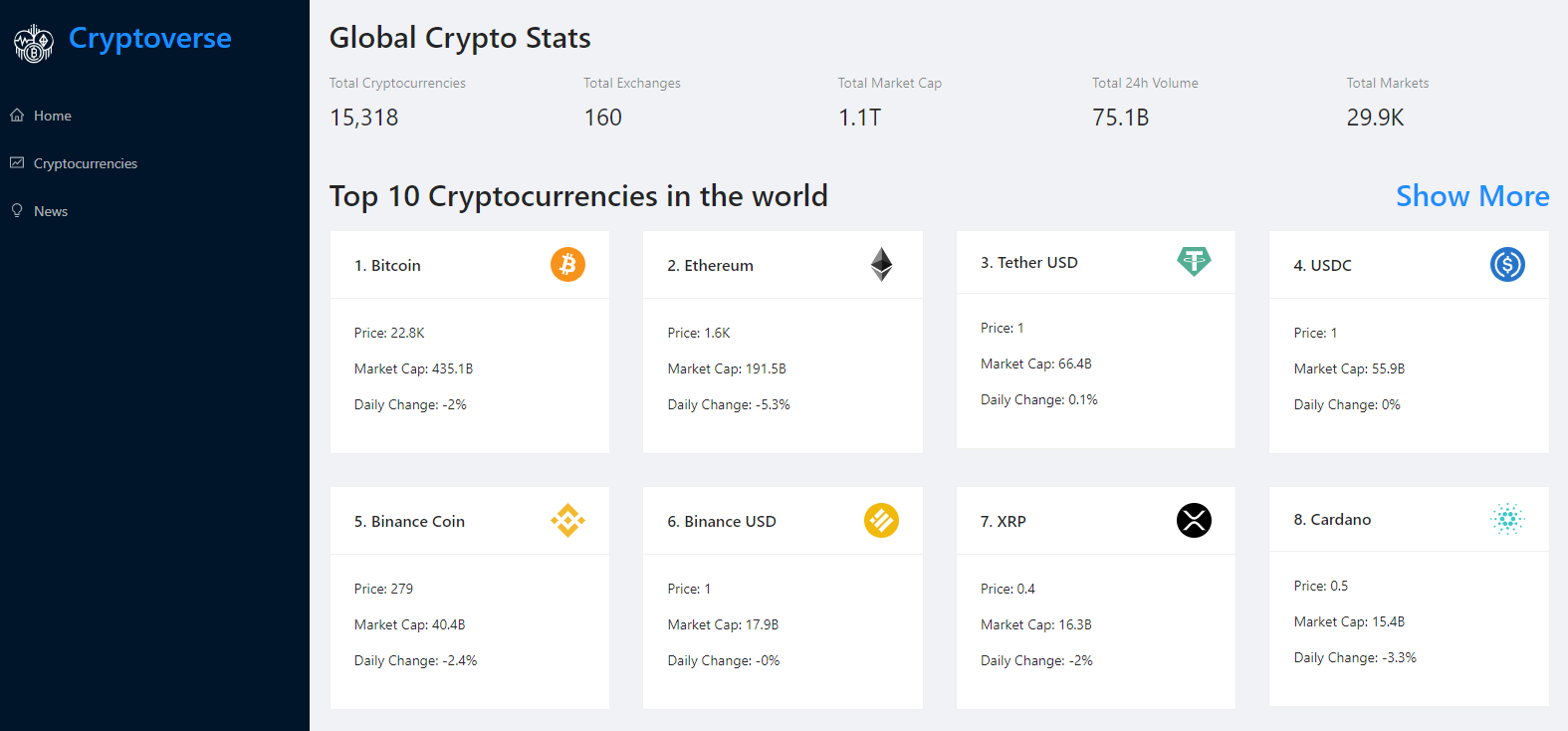The image size is (1568, 731).
Task: Open the 8. Cardano card title
Action: pyautogui.click(x=1332, y=520)
